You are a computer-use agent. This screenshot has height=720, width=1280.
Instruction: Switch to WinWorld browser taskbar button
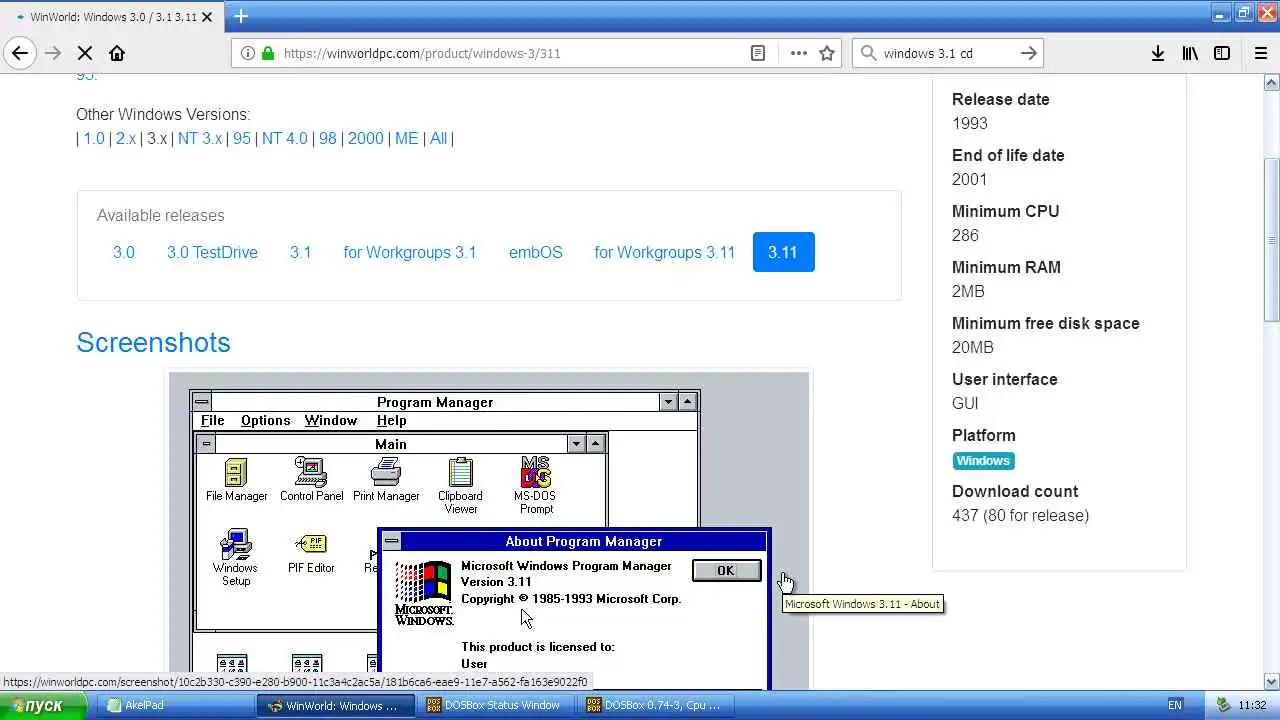click(x=337, y=705)
